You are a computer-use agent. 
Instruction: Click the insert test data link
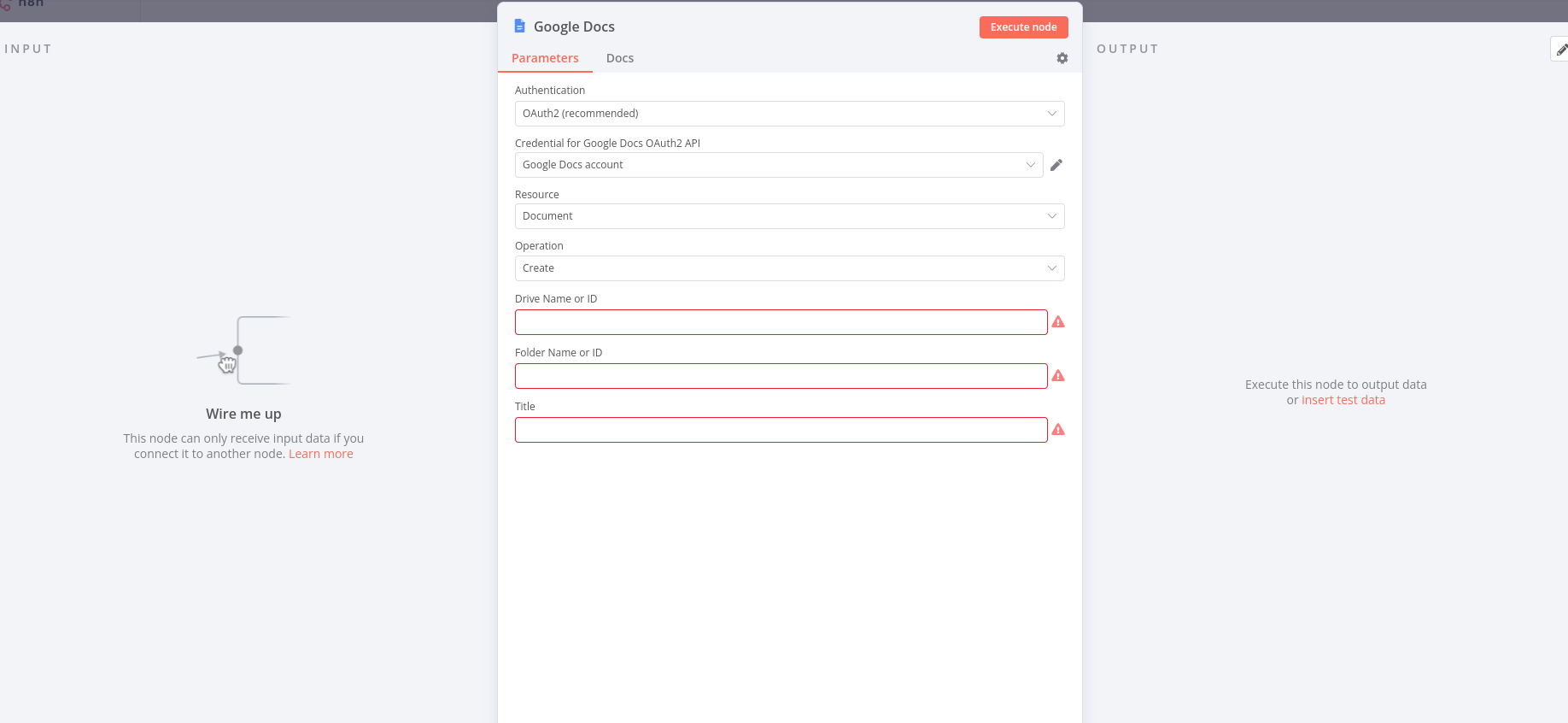tap(1343, 400)
